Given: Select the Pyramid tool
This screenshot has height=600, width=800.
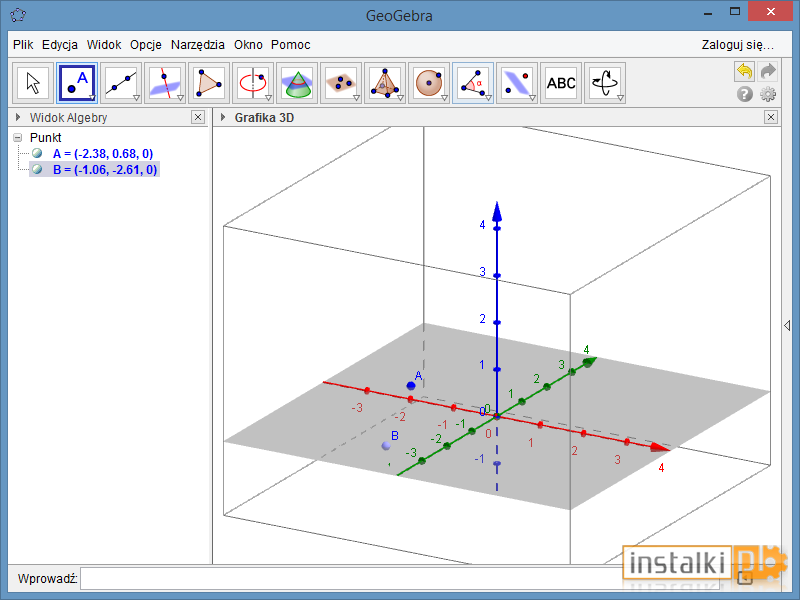Looking at the screenshot, I should coord(385,83).
